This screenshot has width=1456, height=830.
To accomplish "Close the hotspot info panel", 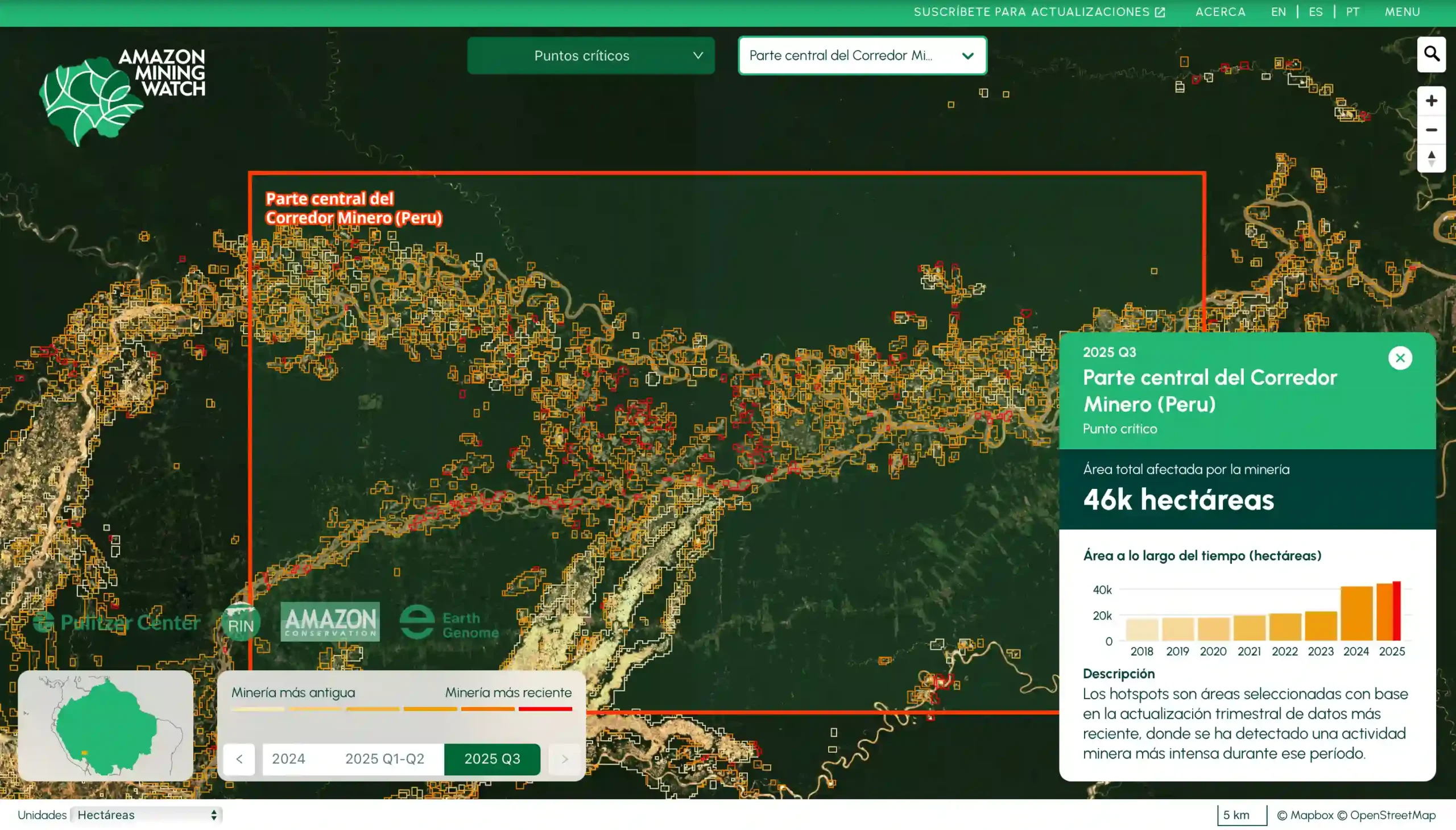I will [x=1400, y=358].
